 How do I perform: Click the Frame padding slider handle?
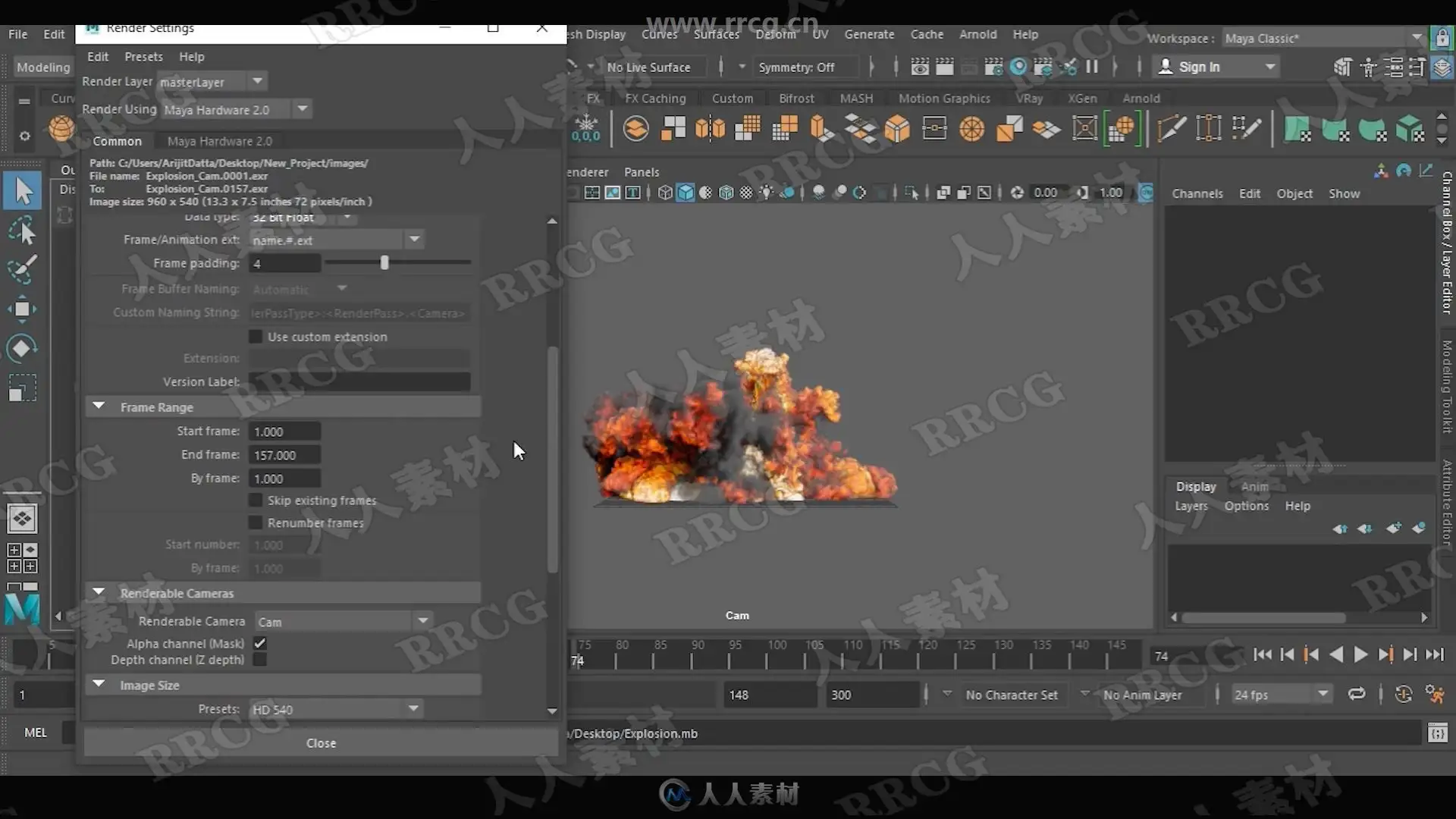tap(384, 263)
